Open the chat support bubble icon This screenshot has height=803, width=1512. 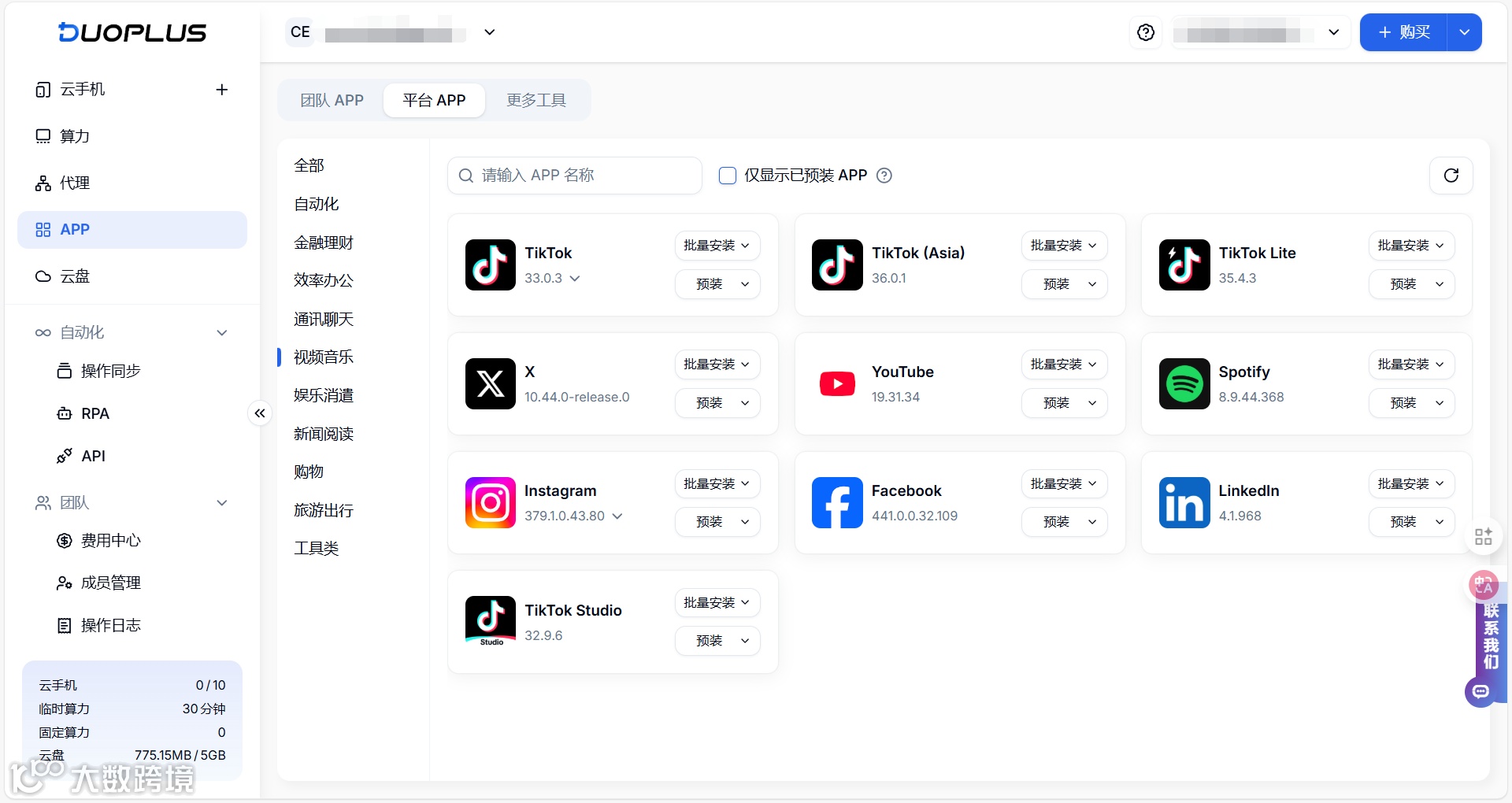pyautogui.click(x=1480, y=692)
